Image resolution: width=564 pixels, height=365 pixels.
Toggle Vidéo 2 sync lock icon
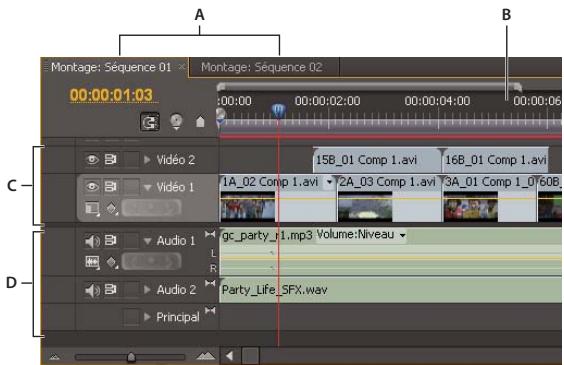(x=110, y=159)
